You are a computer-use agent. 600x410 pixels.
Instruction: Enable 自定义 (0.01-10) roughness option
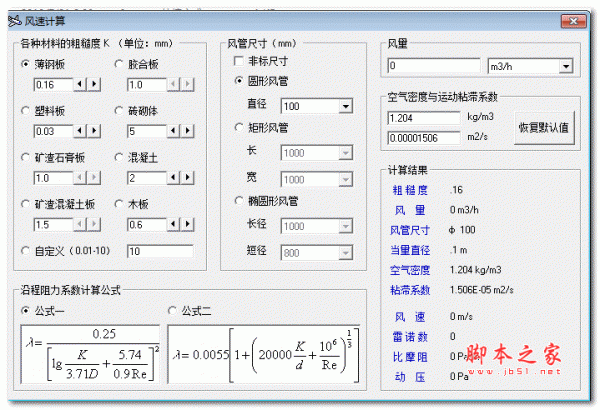(25, 251)
